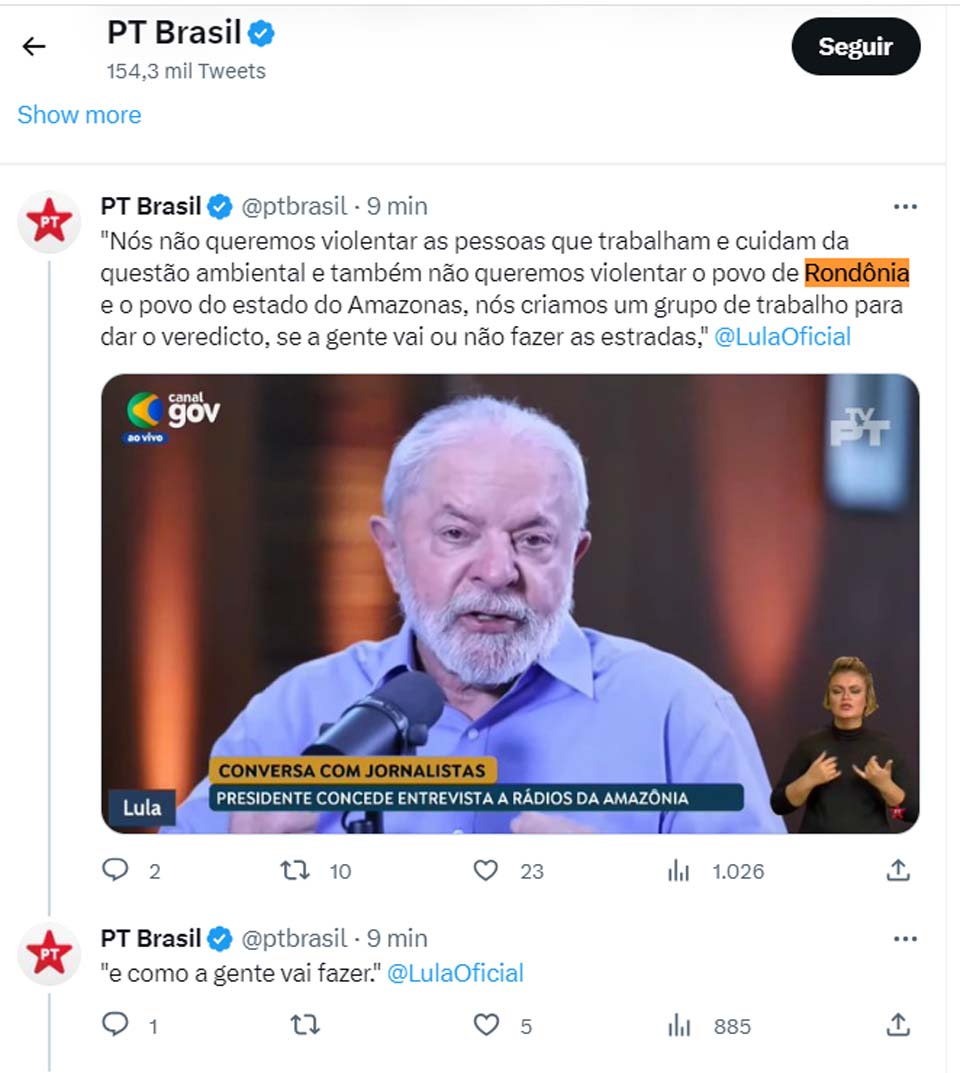Play the Lula interview video thumbnail

[x=510, y=603]
